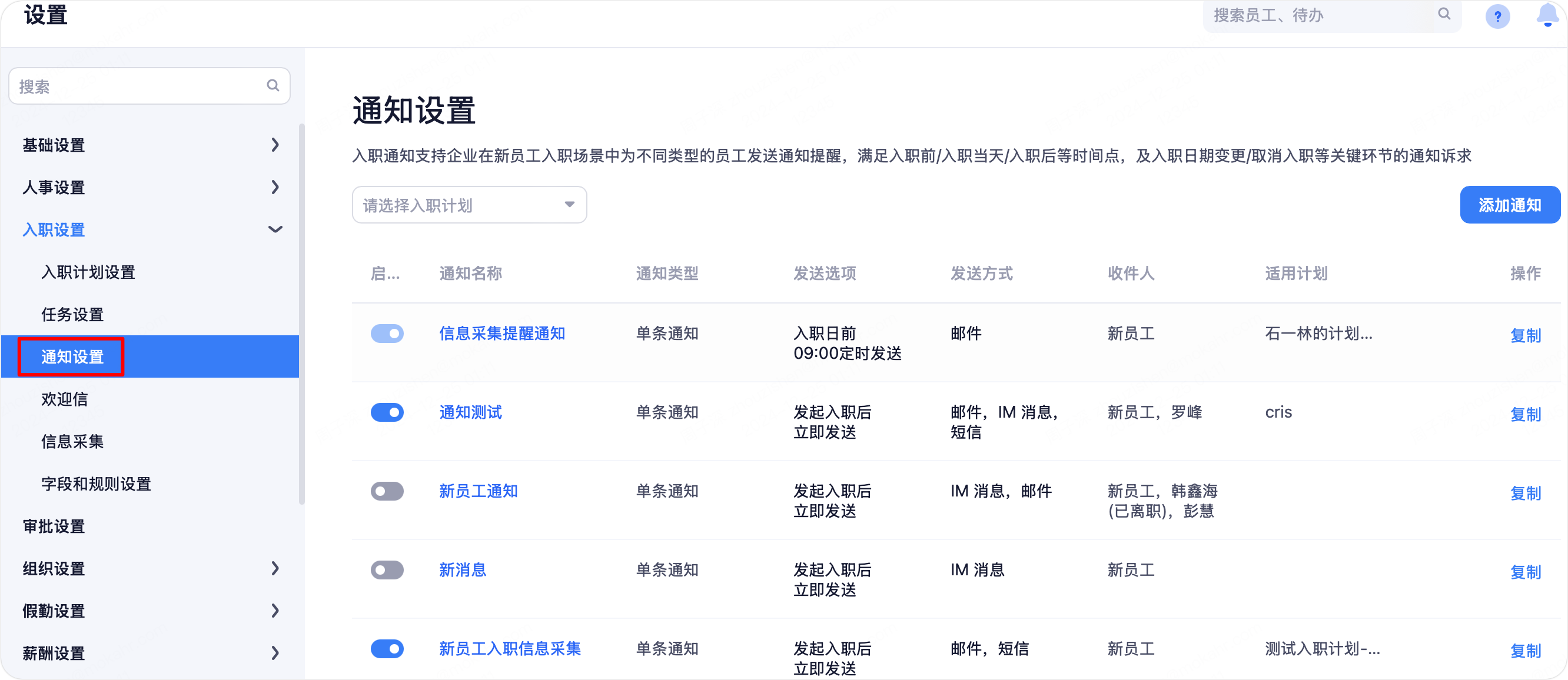Click the sidebar search magnifier icon
The height and width of the screenshot is (680, 1568).
[273, 86]
